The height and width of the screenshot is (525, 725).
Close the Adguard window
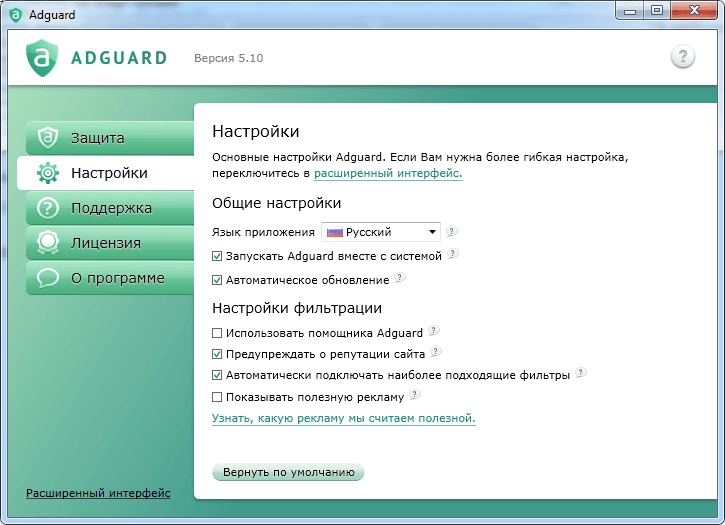pyautogui.click(x=694, y=11)
